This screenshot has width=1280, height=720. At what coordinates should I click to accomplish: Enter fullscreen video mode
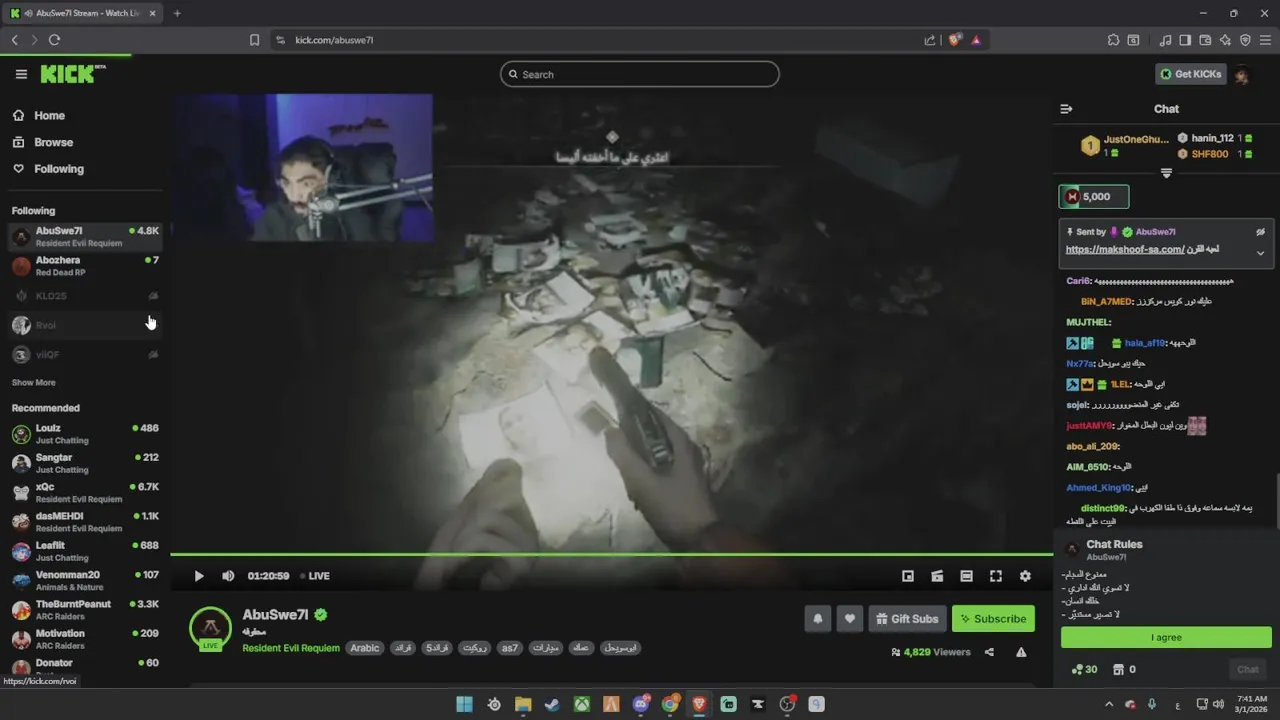996,576
